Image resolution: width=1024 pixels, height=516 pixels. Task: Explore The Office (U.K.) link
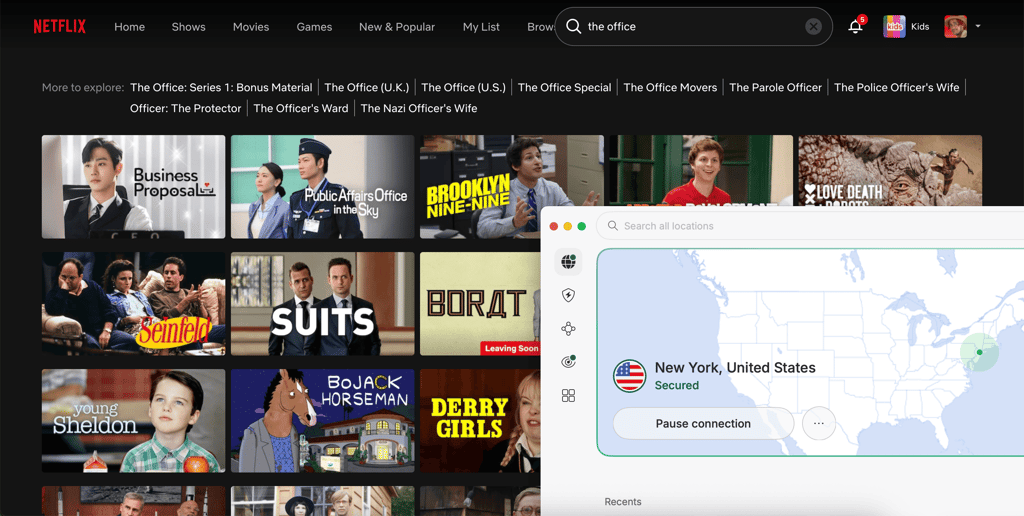click(367, 87)
